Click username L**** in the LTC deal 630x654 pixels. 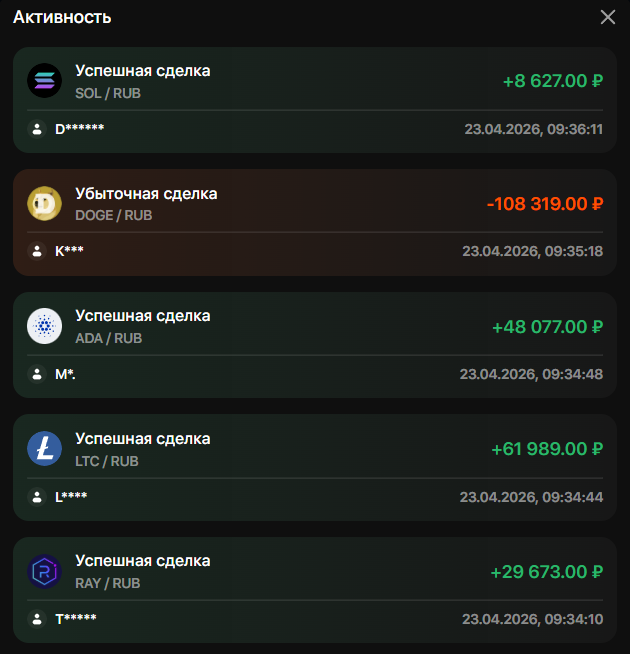pyautogui.click(x=71, y=496)
